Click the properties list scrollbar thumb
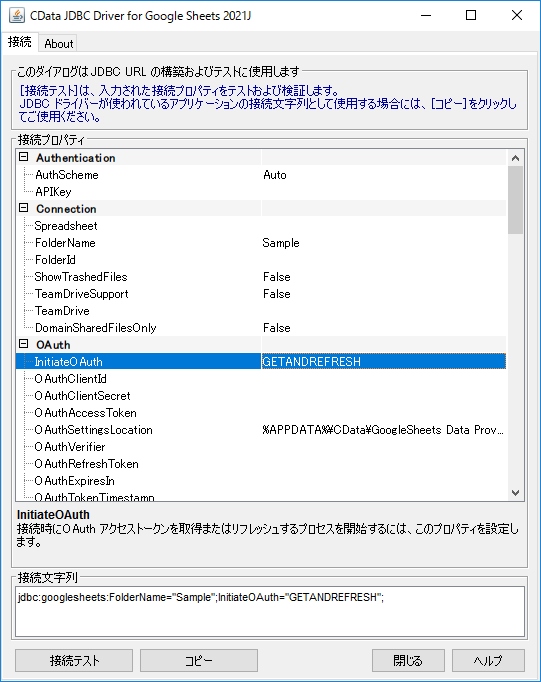541x682 pixels. pyautogui.click(x=515, y=200)
